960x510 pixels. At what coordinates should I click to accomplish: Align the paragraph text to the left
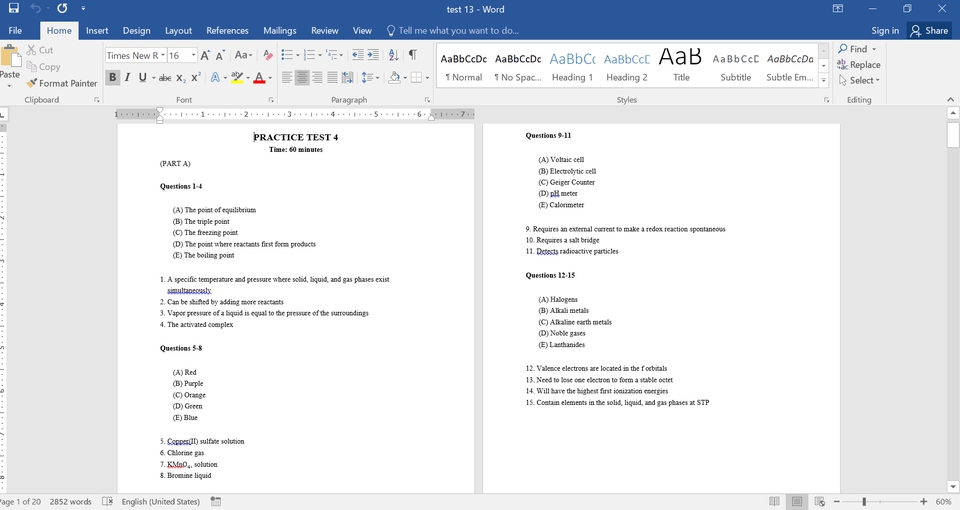287,78
